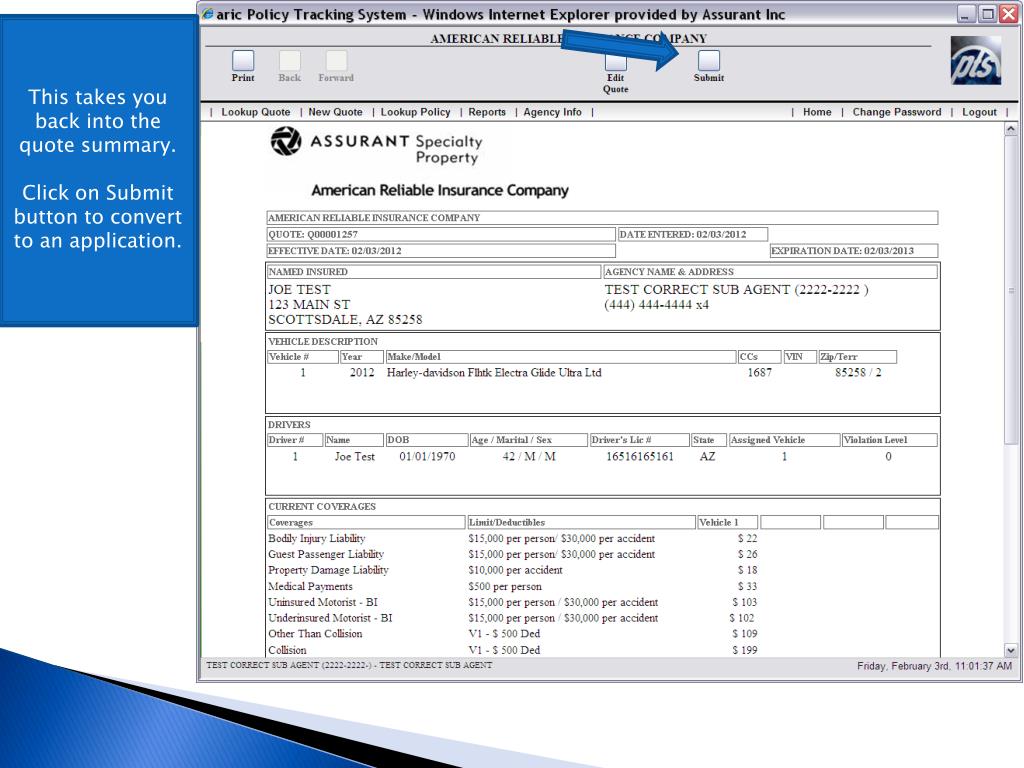This screenshot has width=1024, height=768.
Task: Click the Collision coverage row
Action: 513,650
